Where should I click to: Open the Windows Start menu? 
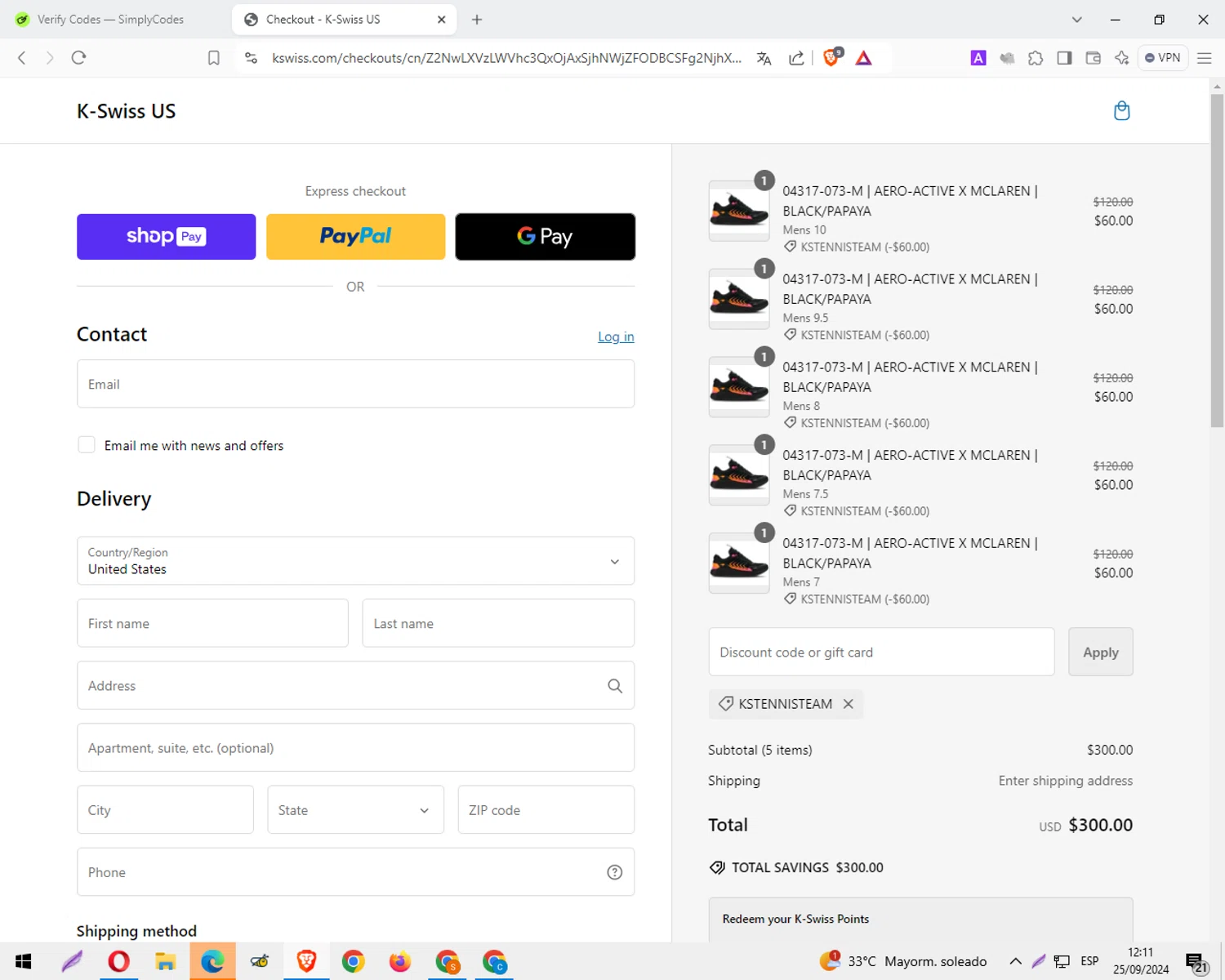point(23,961)
